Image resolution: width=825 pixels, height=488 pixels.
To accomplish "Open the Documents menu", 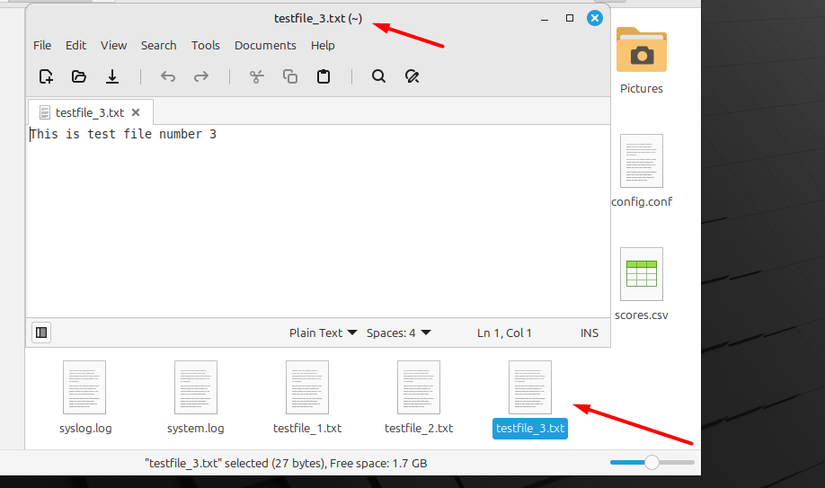I will coord(265,46).
